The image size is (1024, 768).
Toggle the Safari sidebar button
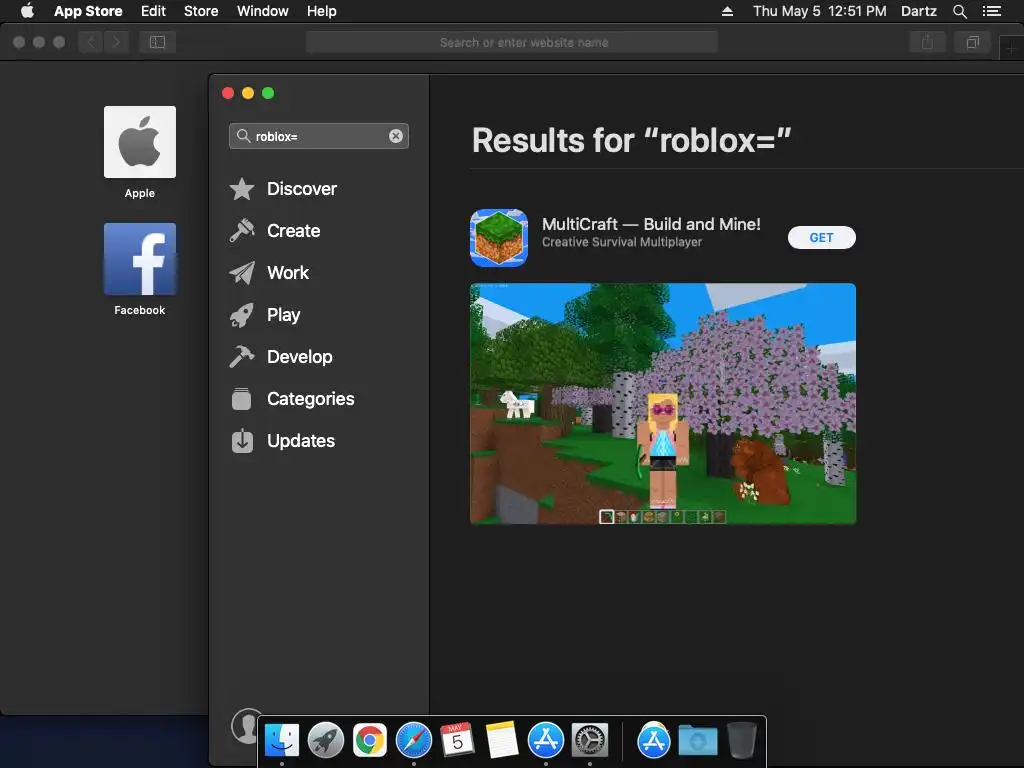tap(157, 42)
